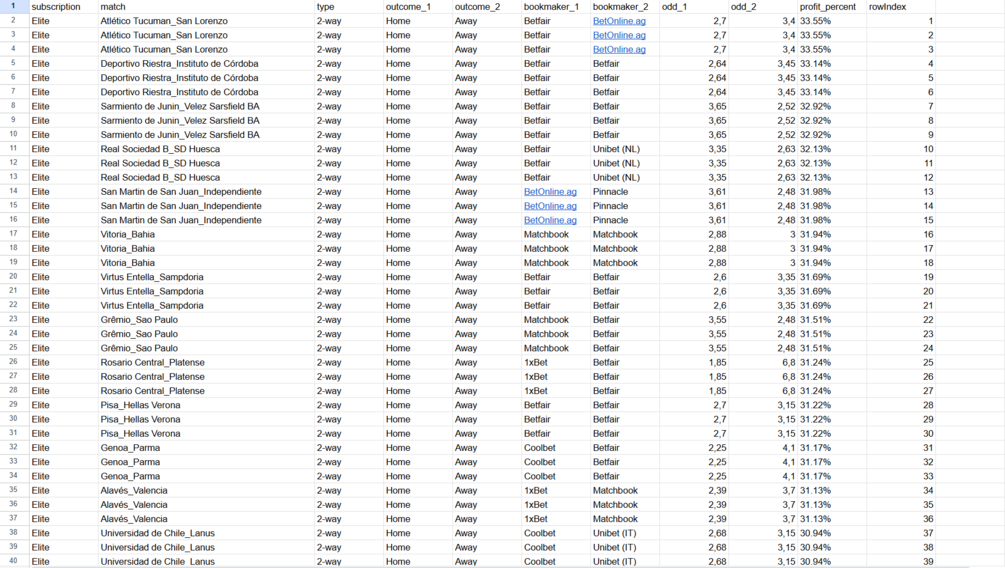Viewport: 1005px width, 568px height.
Task: Select the 'outcome_1' header cell
Action: pos(418,7)
